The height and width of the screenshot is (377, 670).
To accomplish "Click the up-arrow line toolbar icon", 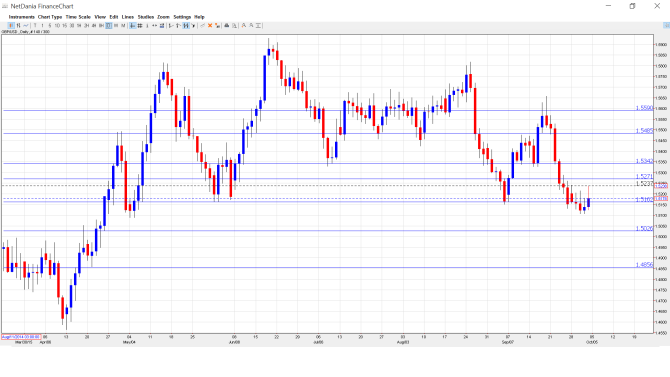I will point(178,26).
